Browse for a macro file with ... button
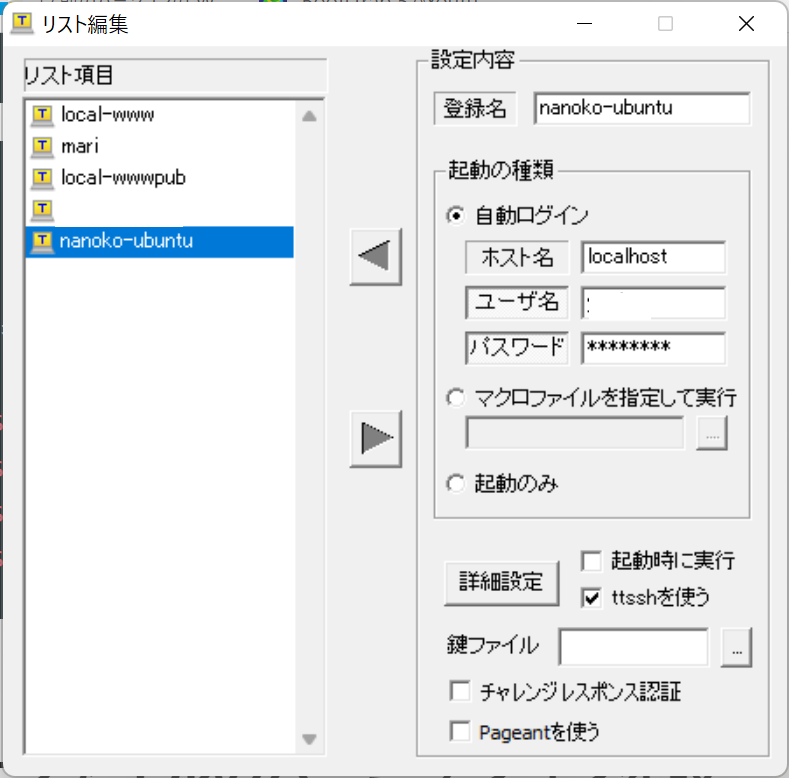 tap(712, 433)
